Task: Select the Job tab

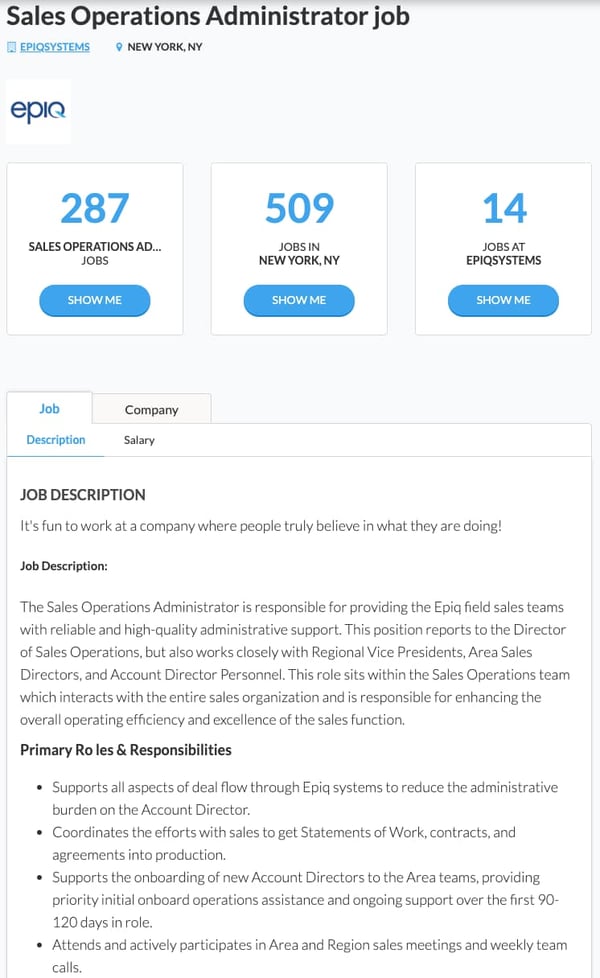Action: point(49,409)
